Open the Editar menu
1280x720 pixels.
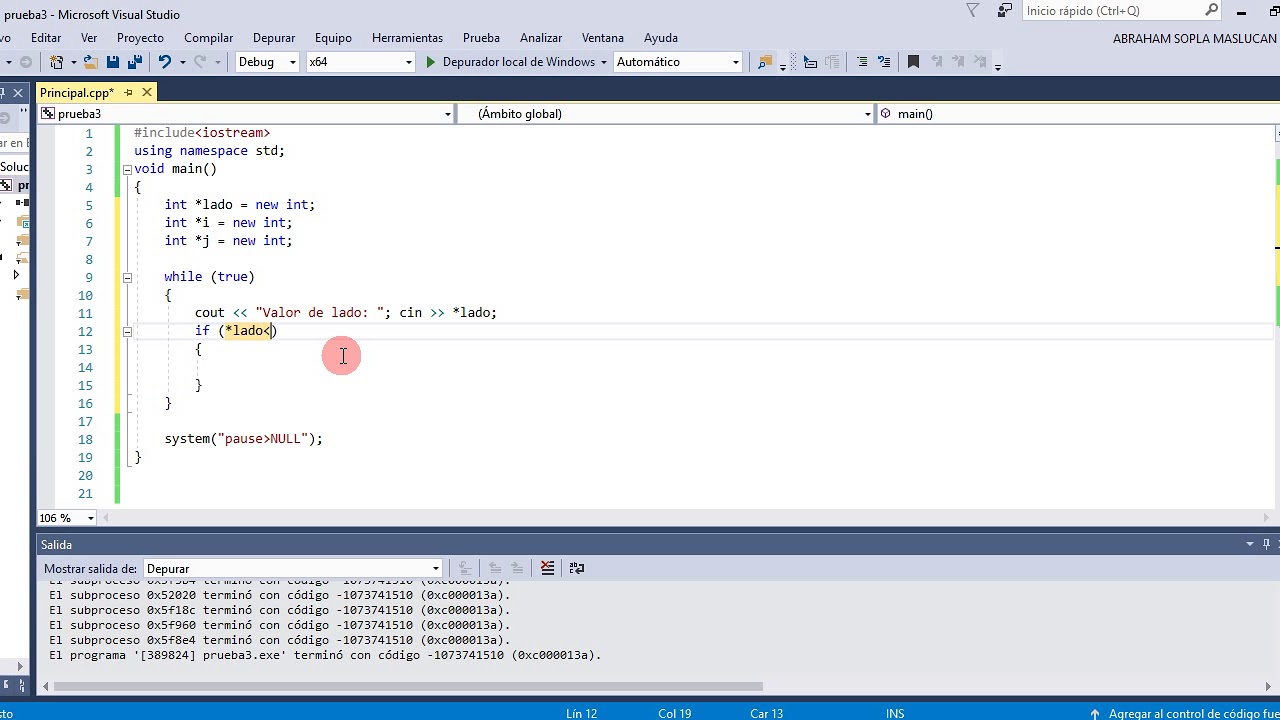[46, 38]
